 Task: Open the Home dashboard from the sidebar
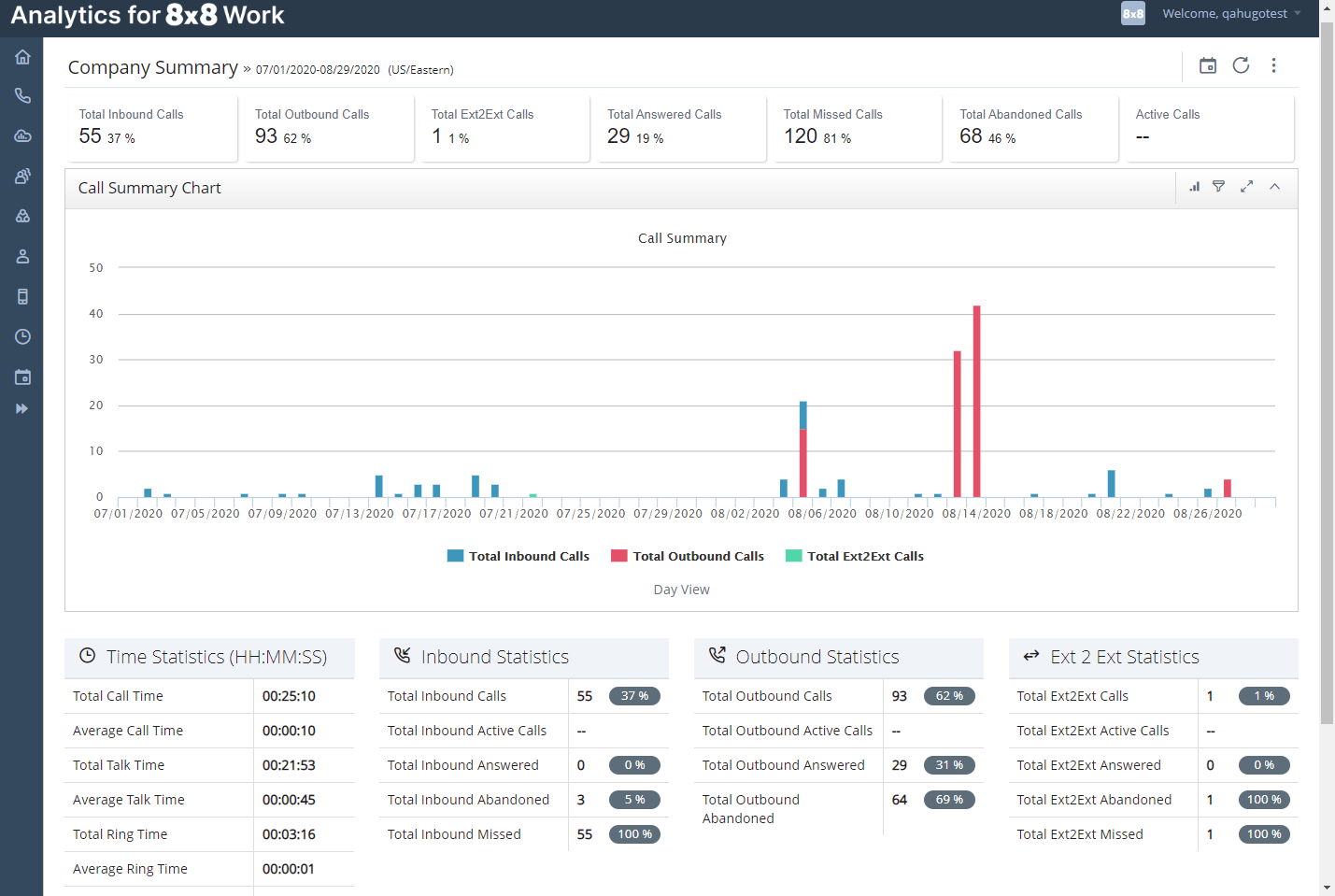click(22, 56)
